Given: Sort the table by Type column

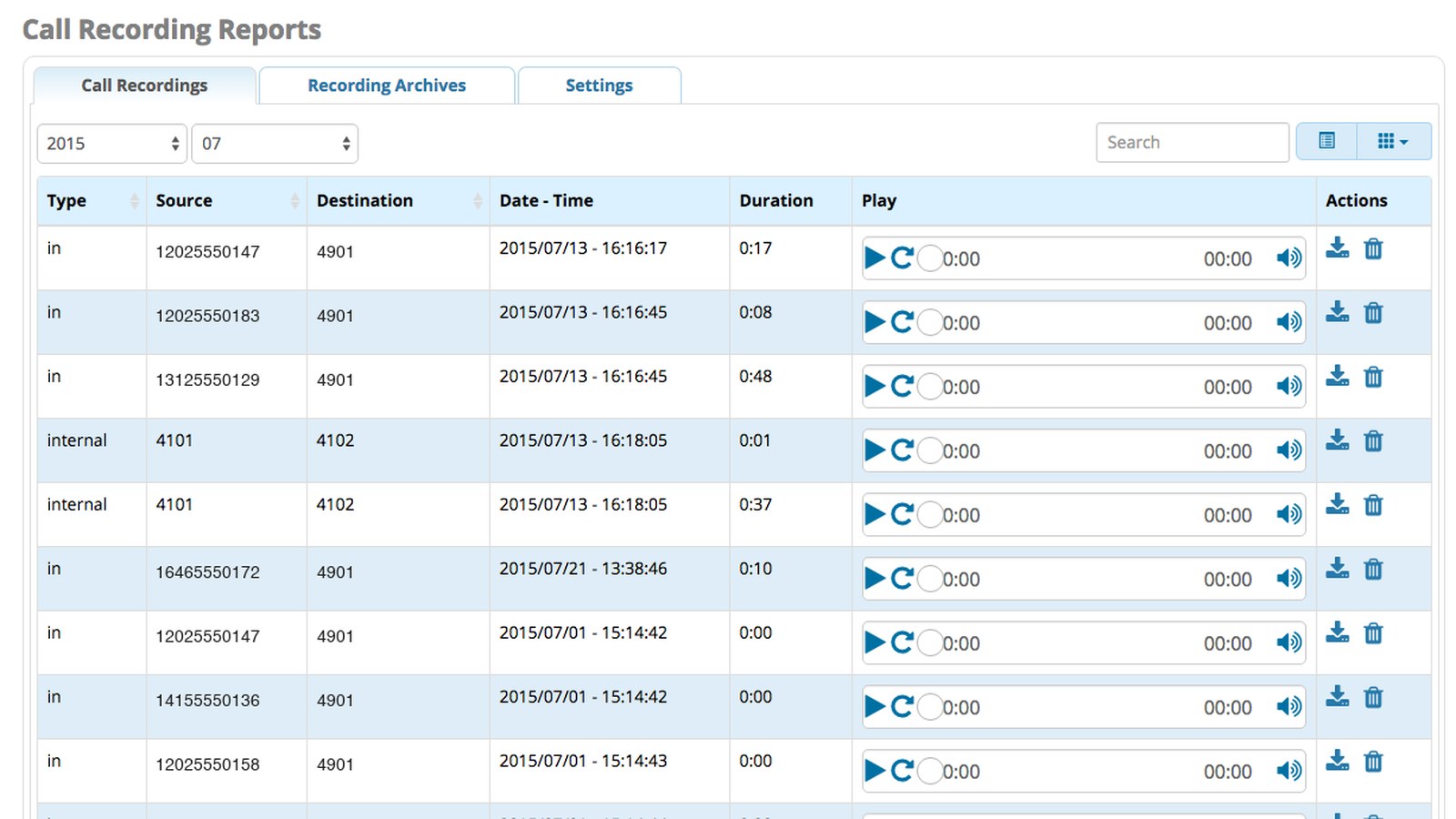Looking at the screenshot, I should point(91,201).
